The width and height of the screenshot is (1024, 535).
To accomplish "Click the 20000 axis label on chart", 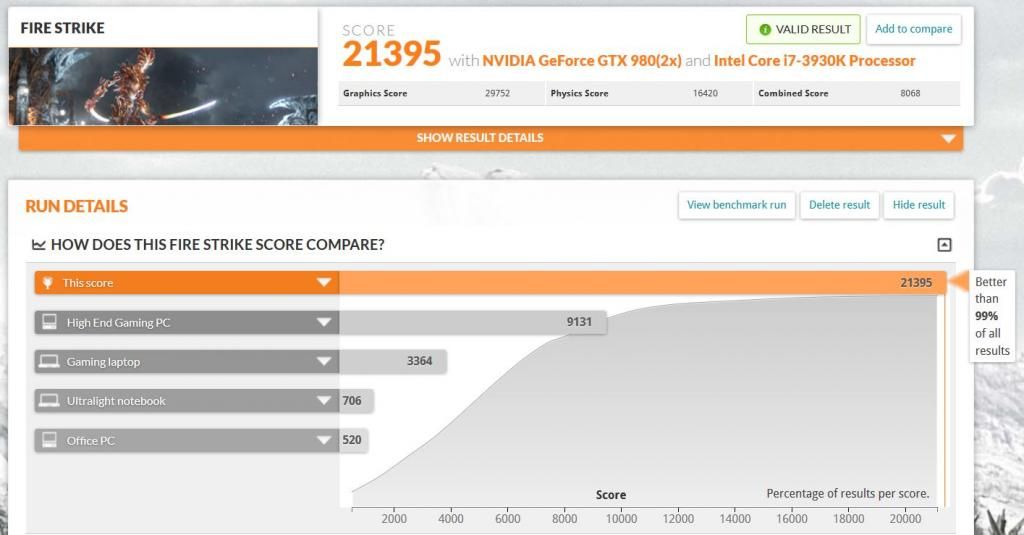I will coord(905,519).
